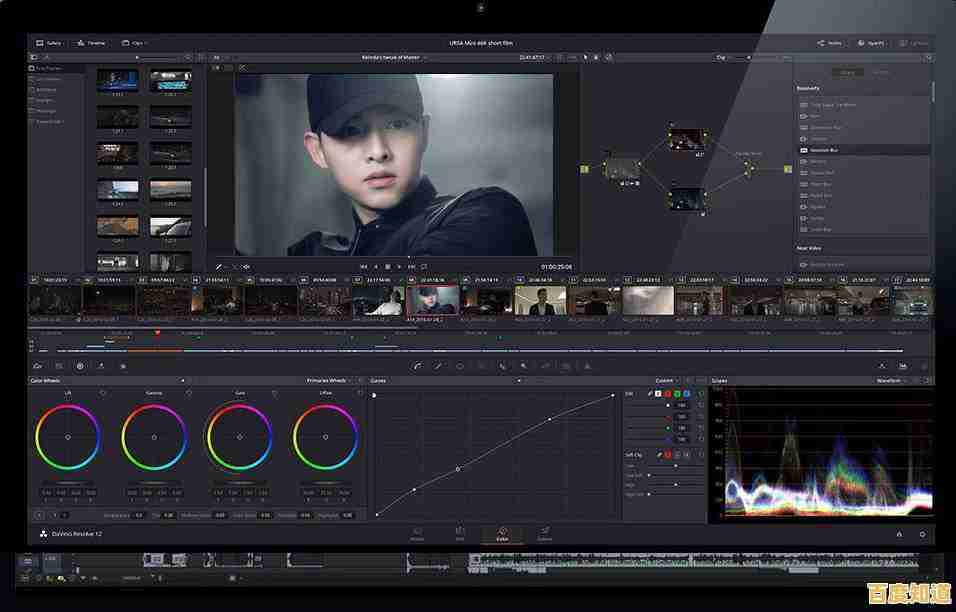Open the Primaries Wheels mode dropdown

point(329,381)
